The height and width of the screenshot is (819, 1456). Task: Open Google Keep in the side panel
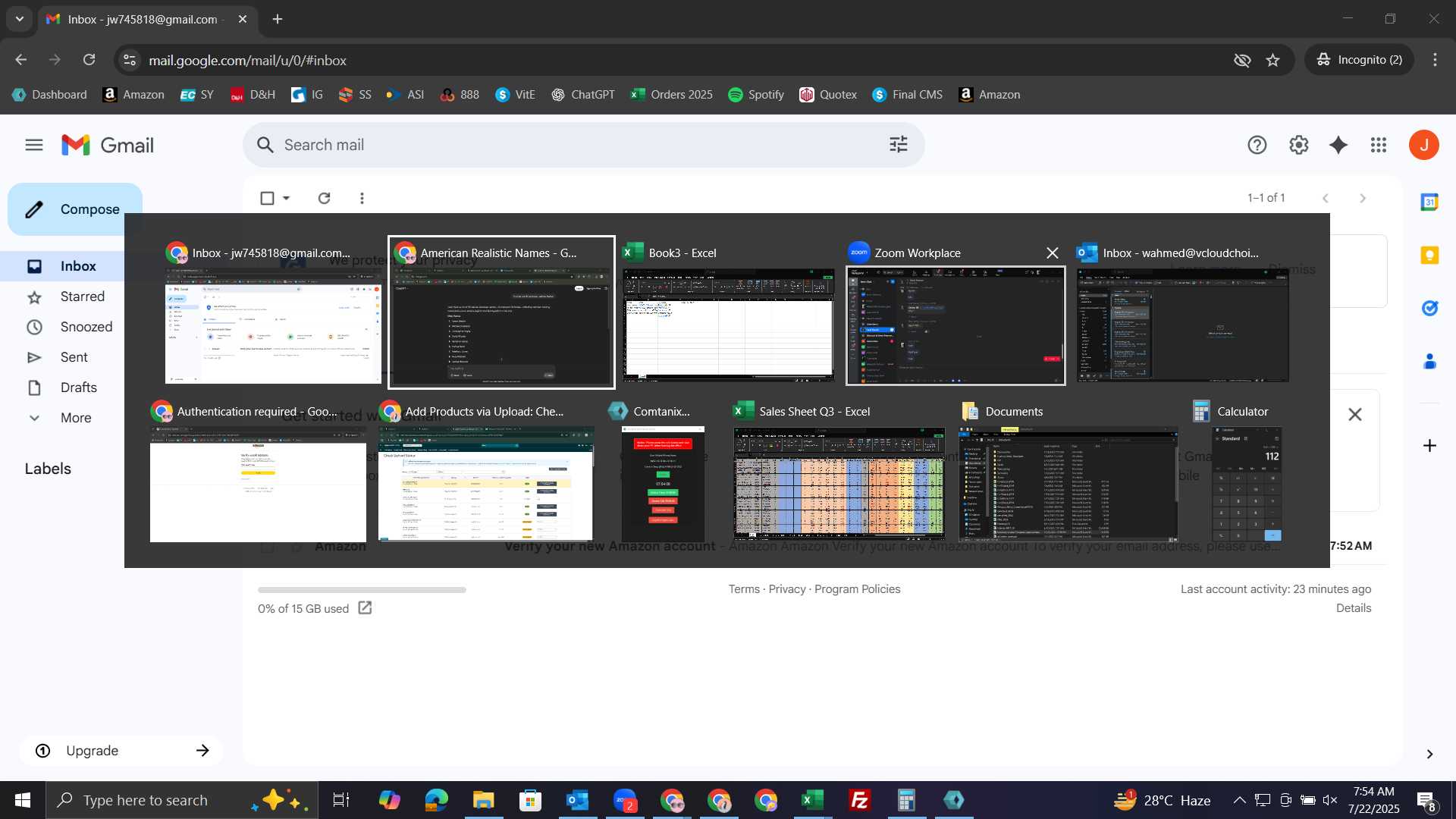tap(1429, 255)
